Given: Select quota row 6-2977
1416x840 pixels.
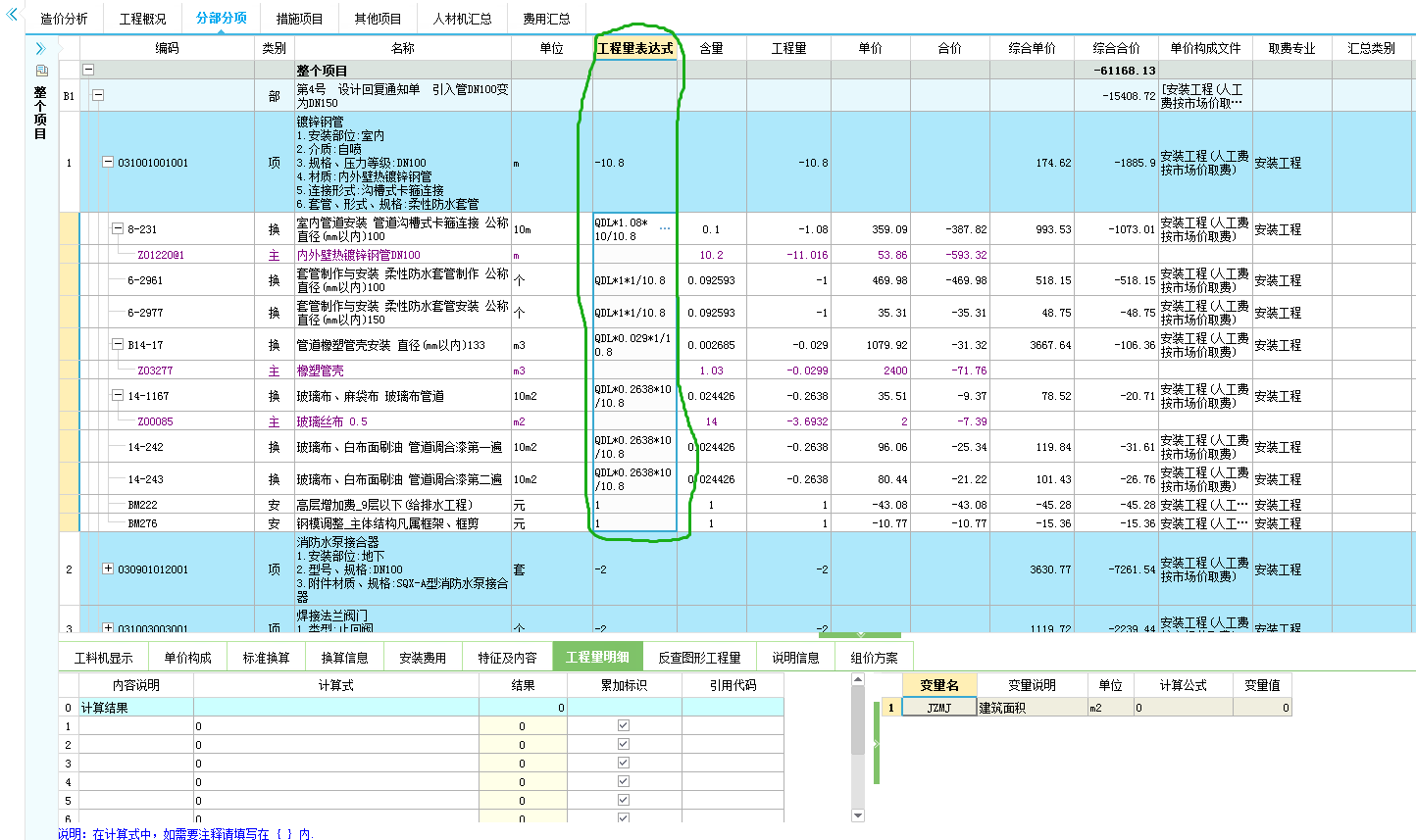Looking at the screenshot, I should 145,313.
